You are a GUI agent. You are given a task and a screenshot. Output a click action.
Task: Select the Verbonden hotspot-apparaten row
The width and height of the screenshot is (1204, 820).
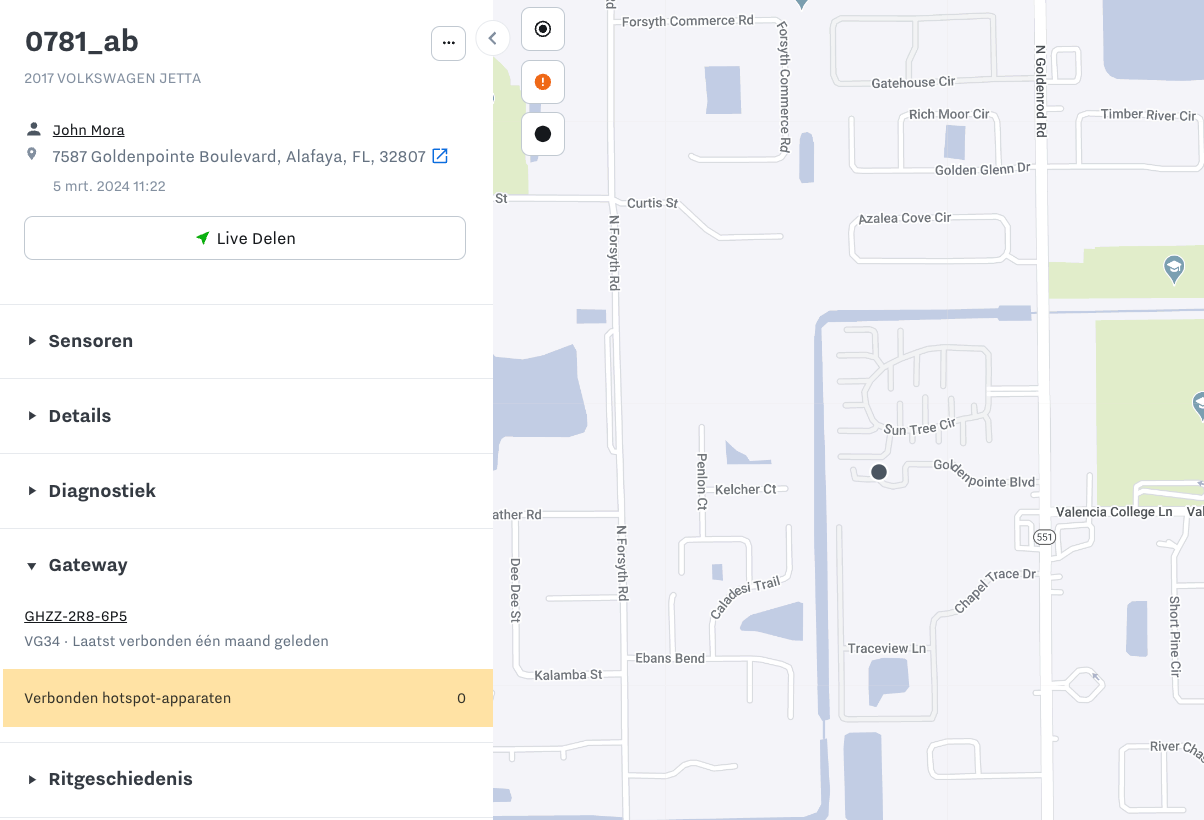tap(246, 698)
